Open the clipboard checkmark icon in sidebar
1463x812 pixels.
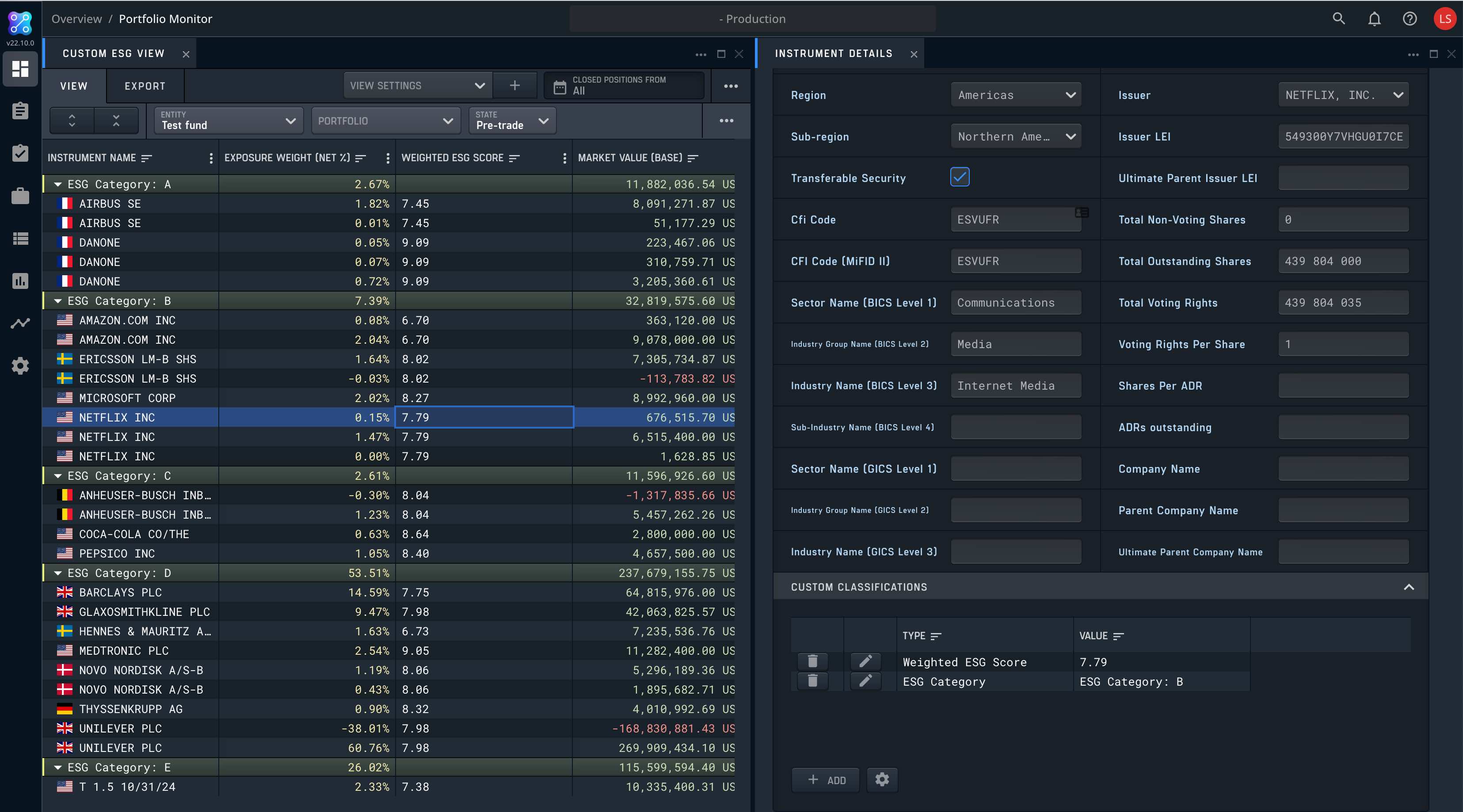(20, 153)
